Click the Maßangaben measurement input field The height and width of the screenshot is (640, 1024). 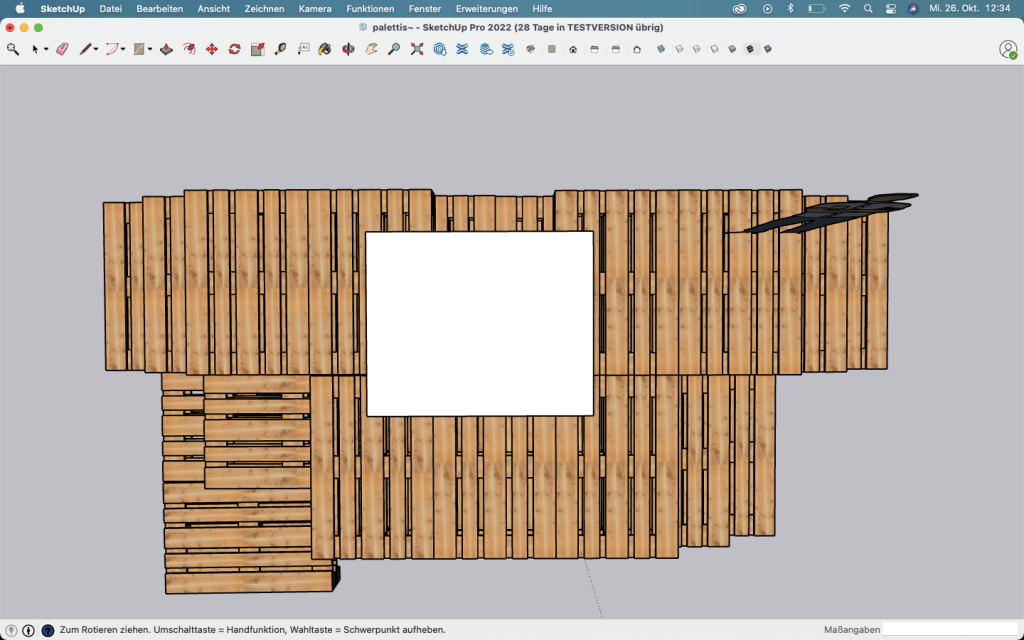click(x=948, y=629)
